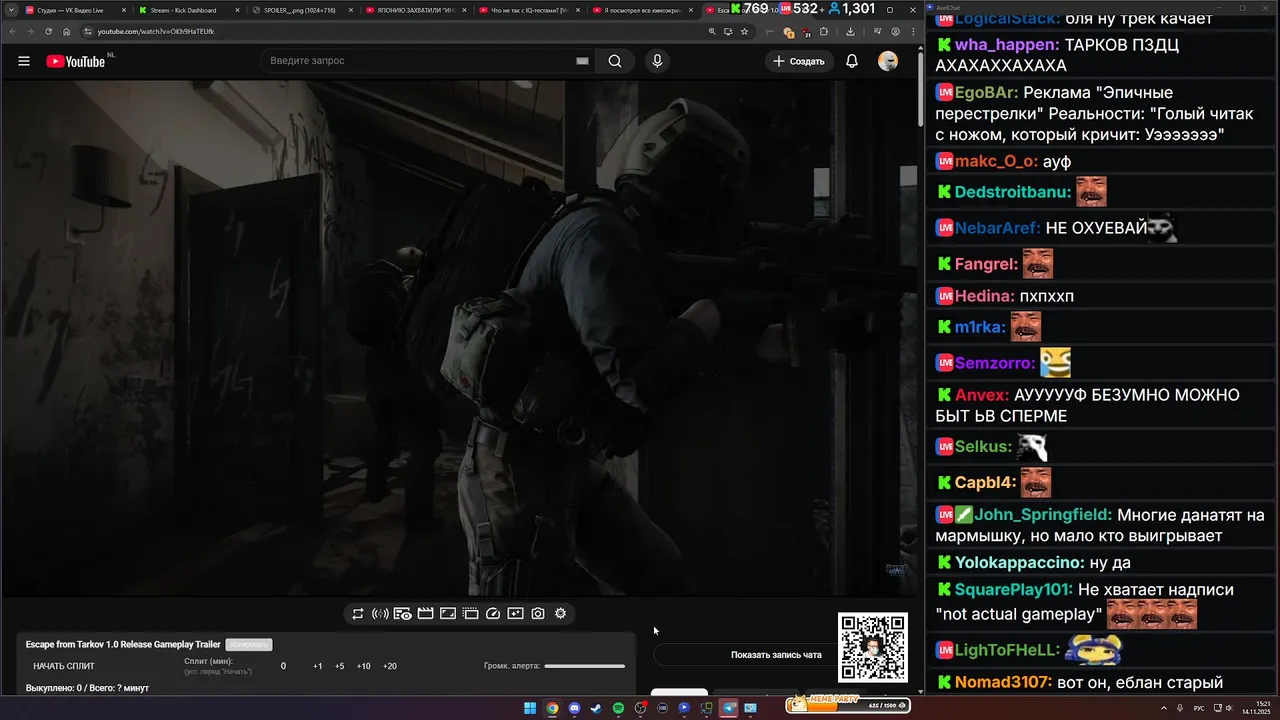Click the QR code image
The height and width of the screenshot is (720, 1280).
tap(873, 648)
